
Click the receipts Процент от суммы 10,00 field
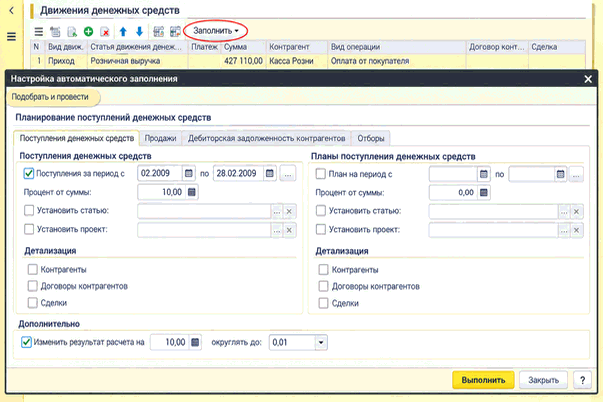(162, 192)
